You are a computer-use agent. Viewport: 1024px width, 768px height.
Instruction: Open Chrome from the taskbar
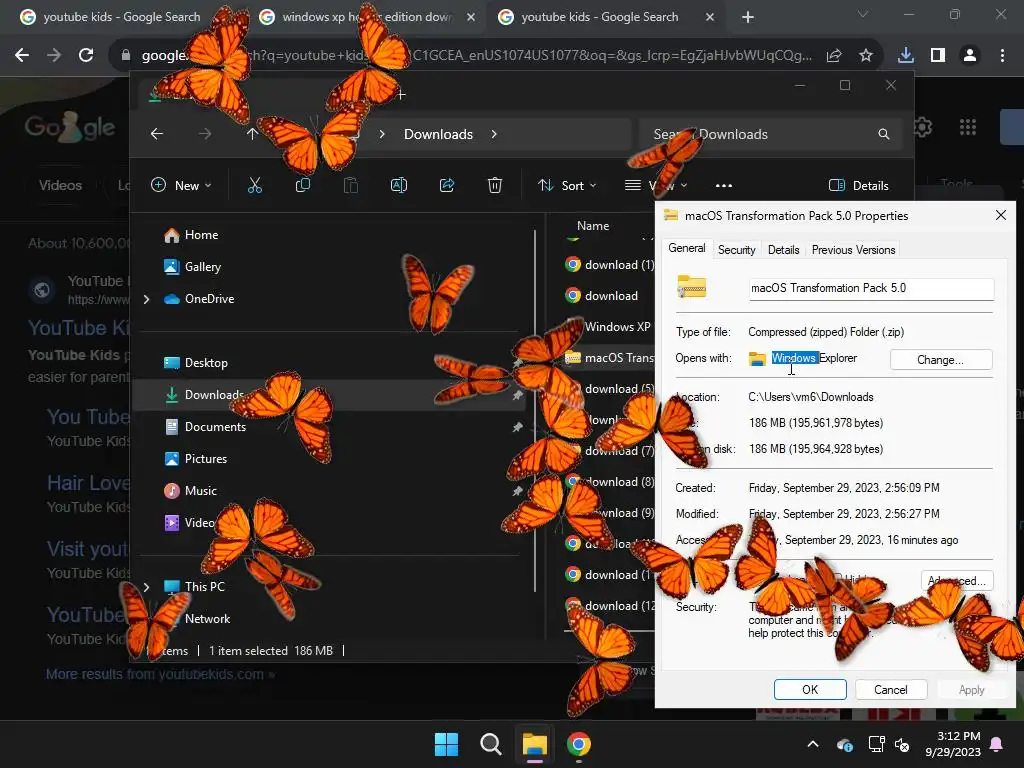click(x=579, y=744)
